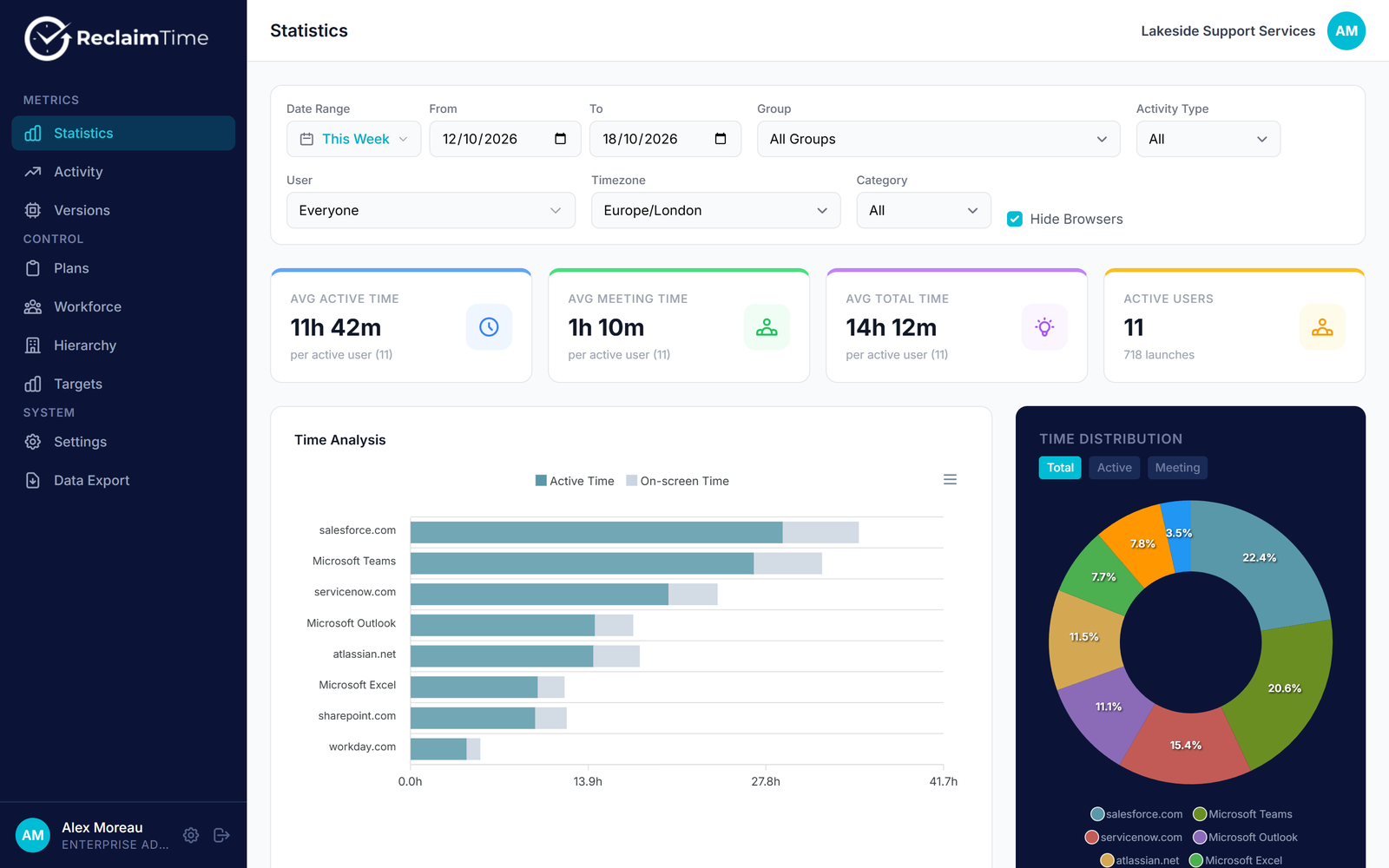Screen dimensions: 1389x868
Task: Open the Category dropdown
Action: pos(924,210)
